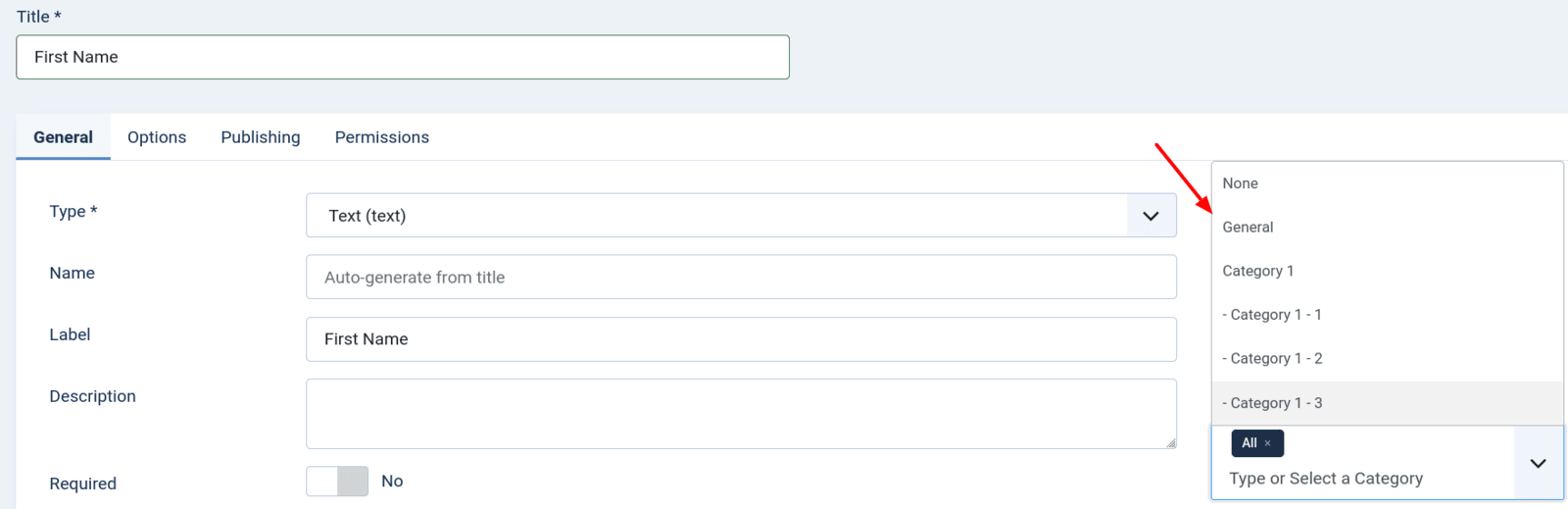The height and width of the screenshot is (509, 1568).
Task: Select Category 1 - 1 option
Action: [1272, 315]
